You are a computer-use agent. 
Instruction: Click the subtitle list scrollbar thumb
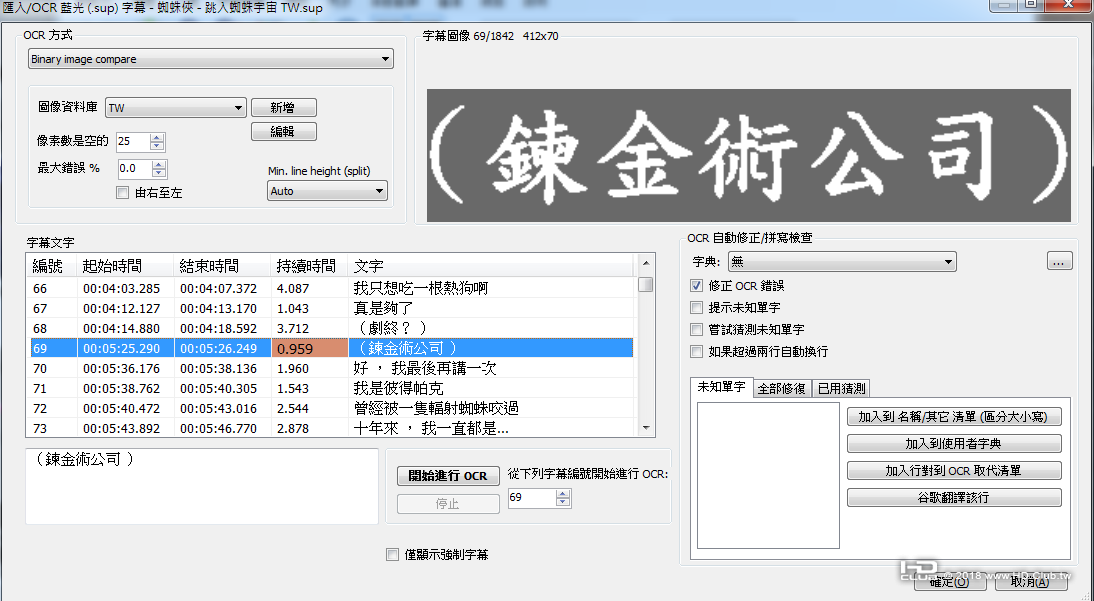645,284
